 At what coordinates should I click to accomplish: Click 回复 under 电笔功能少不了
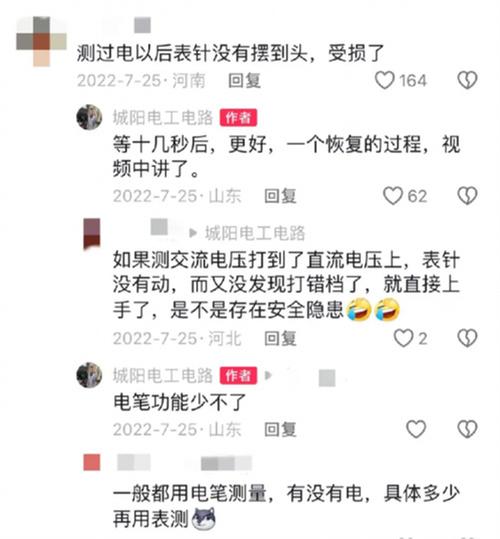coord(280,430)
